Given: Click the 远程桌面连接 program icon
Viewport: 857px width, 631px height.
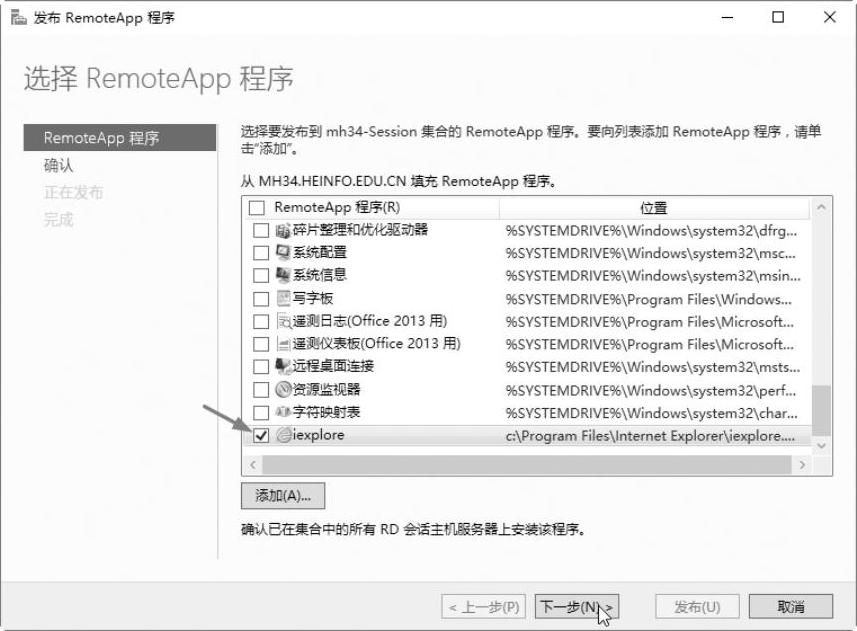Looking at the screenshot, I should [283, 367].
